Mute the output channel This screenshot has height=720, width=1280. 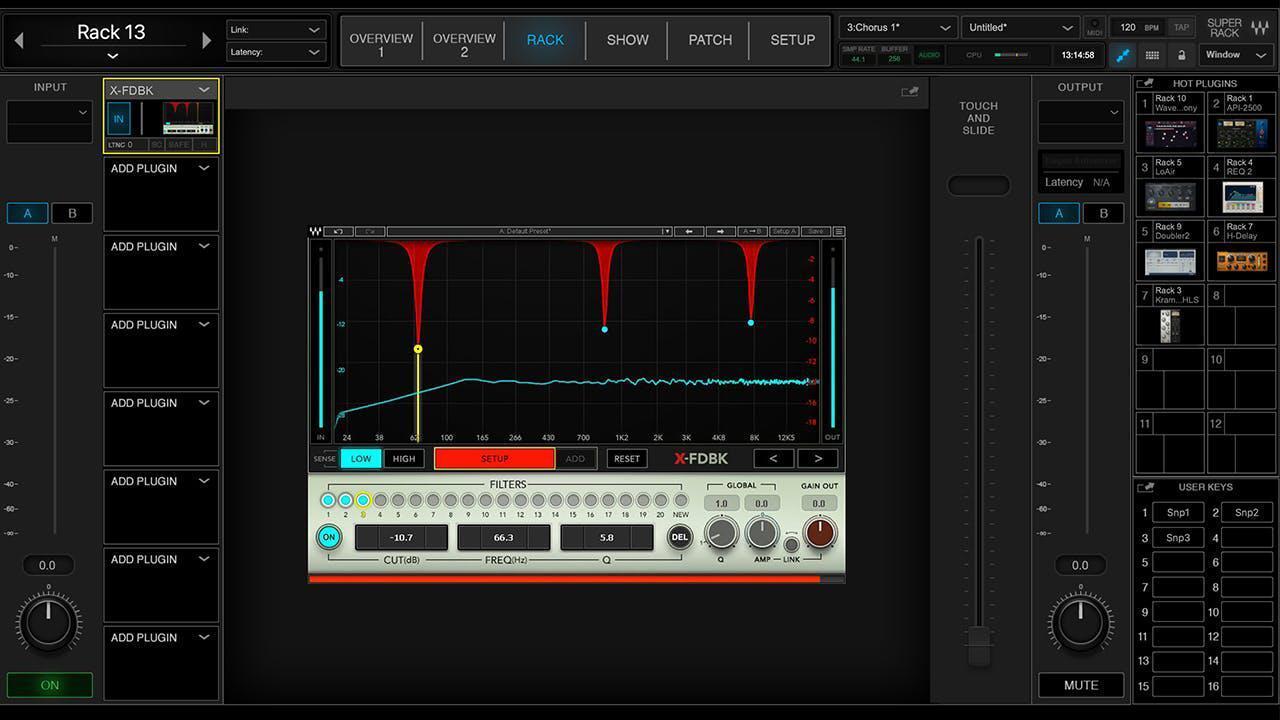click(1080, 685)
